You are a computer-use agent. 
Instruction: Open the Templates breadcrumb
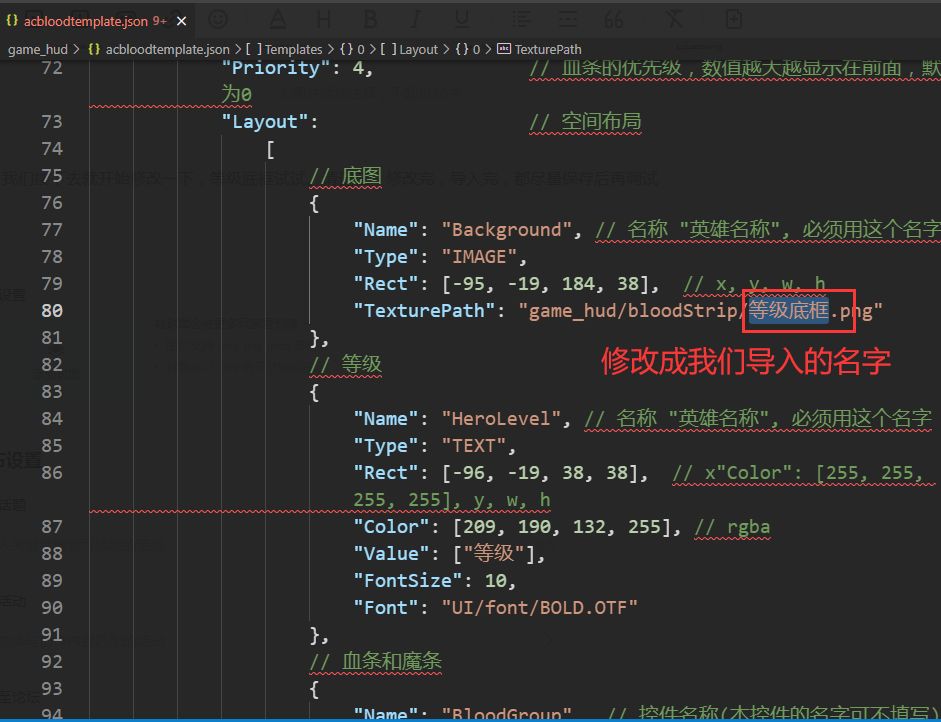[293, 49]
